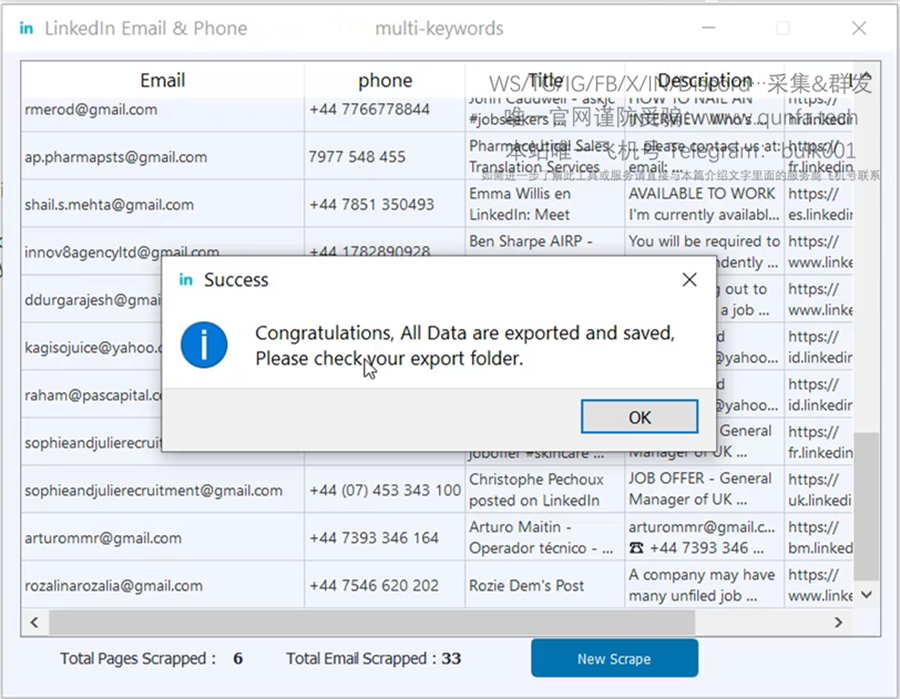The height and width of the screenshot is (699, 900).
Task: Click title cell Arturo Maitin - Operador técnico
Action: (545, 537)
